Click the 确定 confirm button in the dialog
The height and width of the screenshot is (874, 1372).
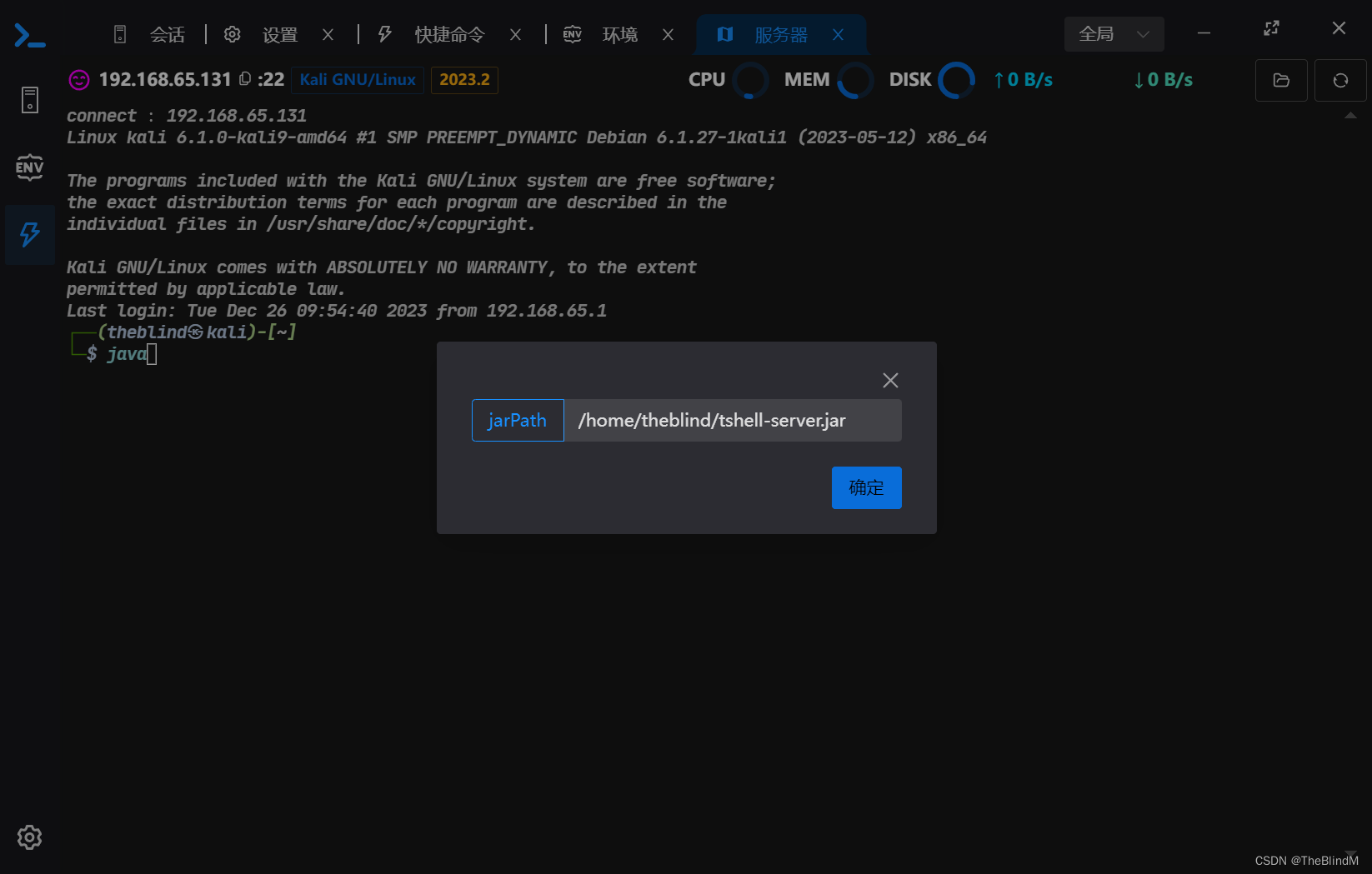point(866,487)
